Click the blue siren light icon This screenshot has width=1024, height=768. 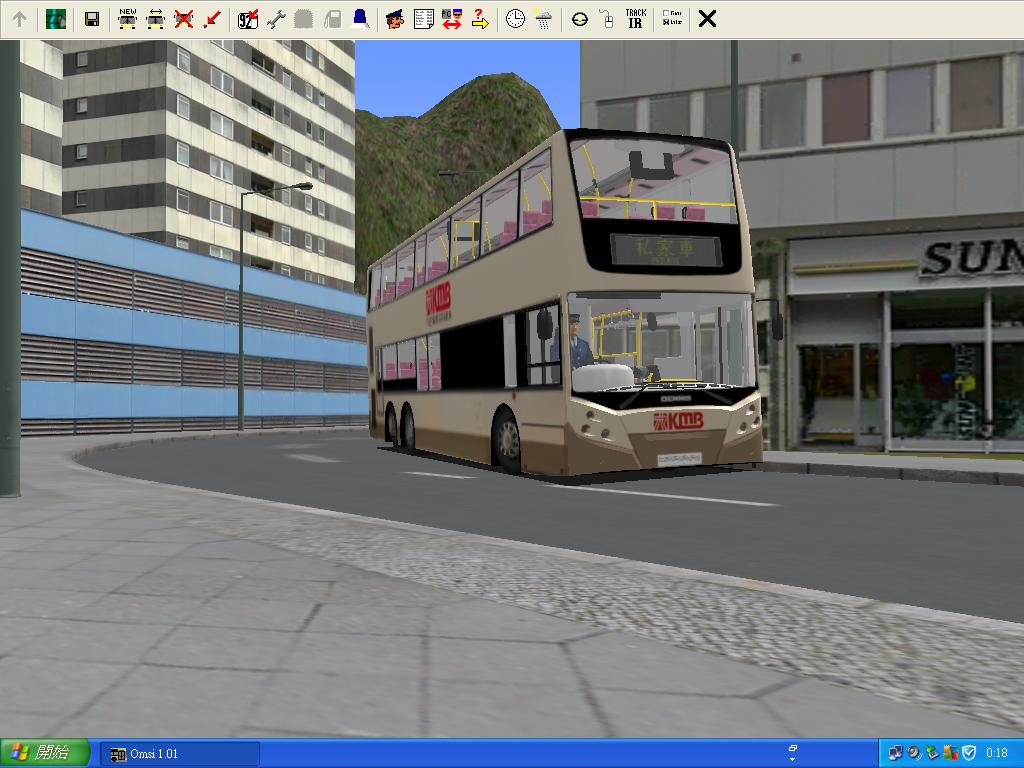click(360, 19)
